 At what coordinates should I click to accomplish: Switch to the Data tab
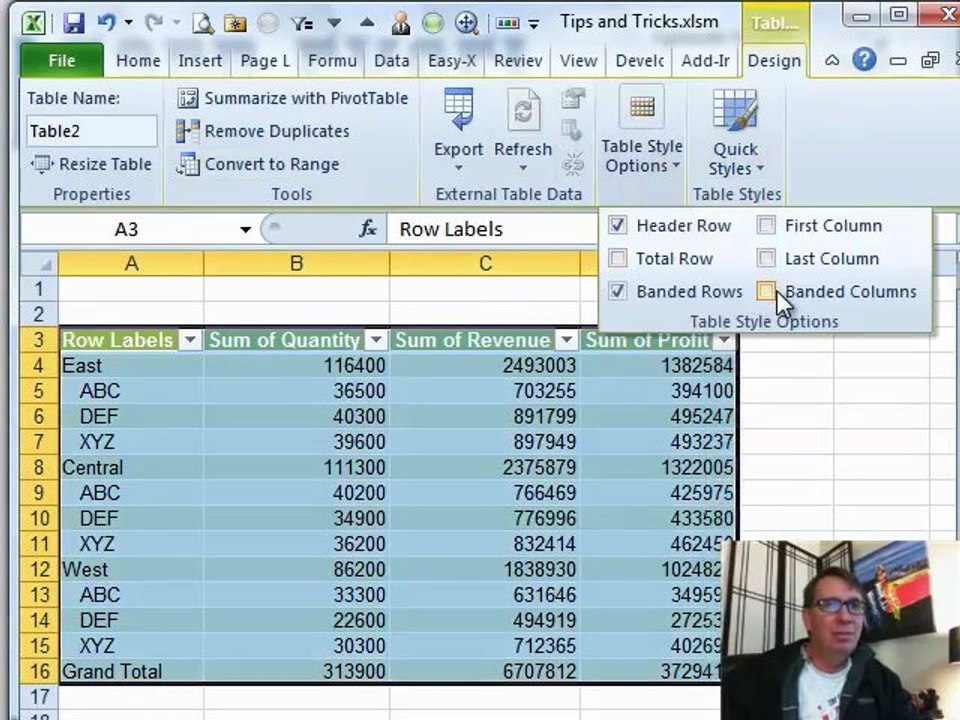pos(392,61)
